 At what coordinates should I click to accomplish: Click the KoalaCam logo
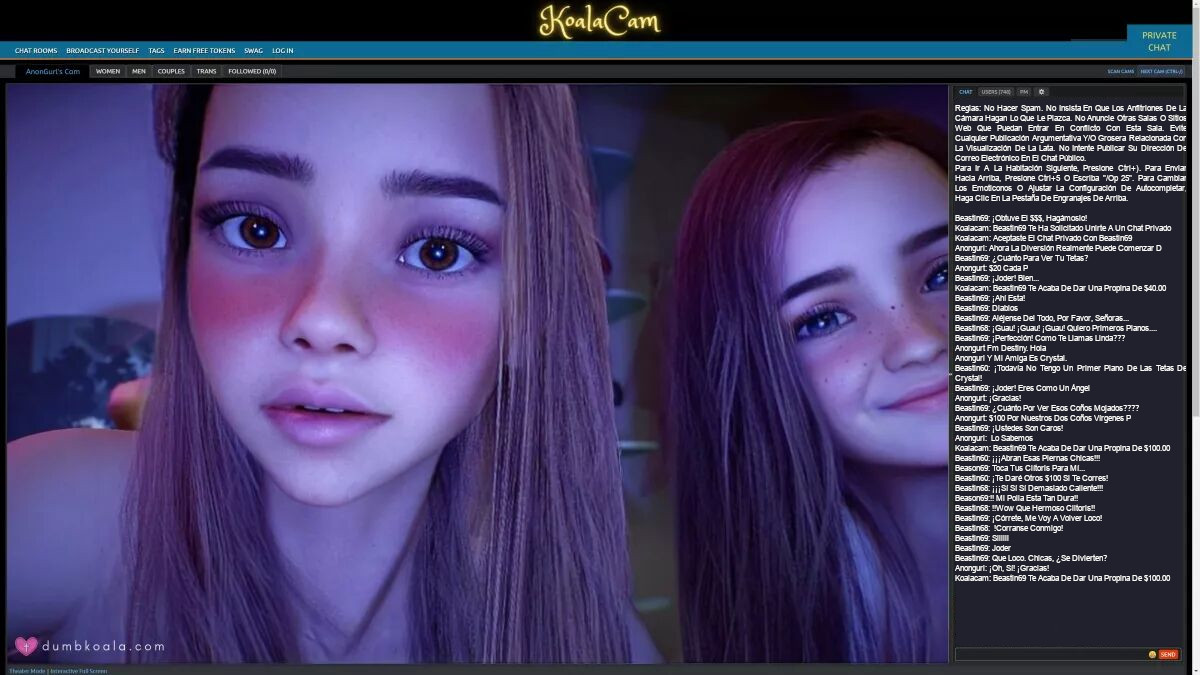tap(600, 20)
